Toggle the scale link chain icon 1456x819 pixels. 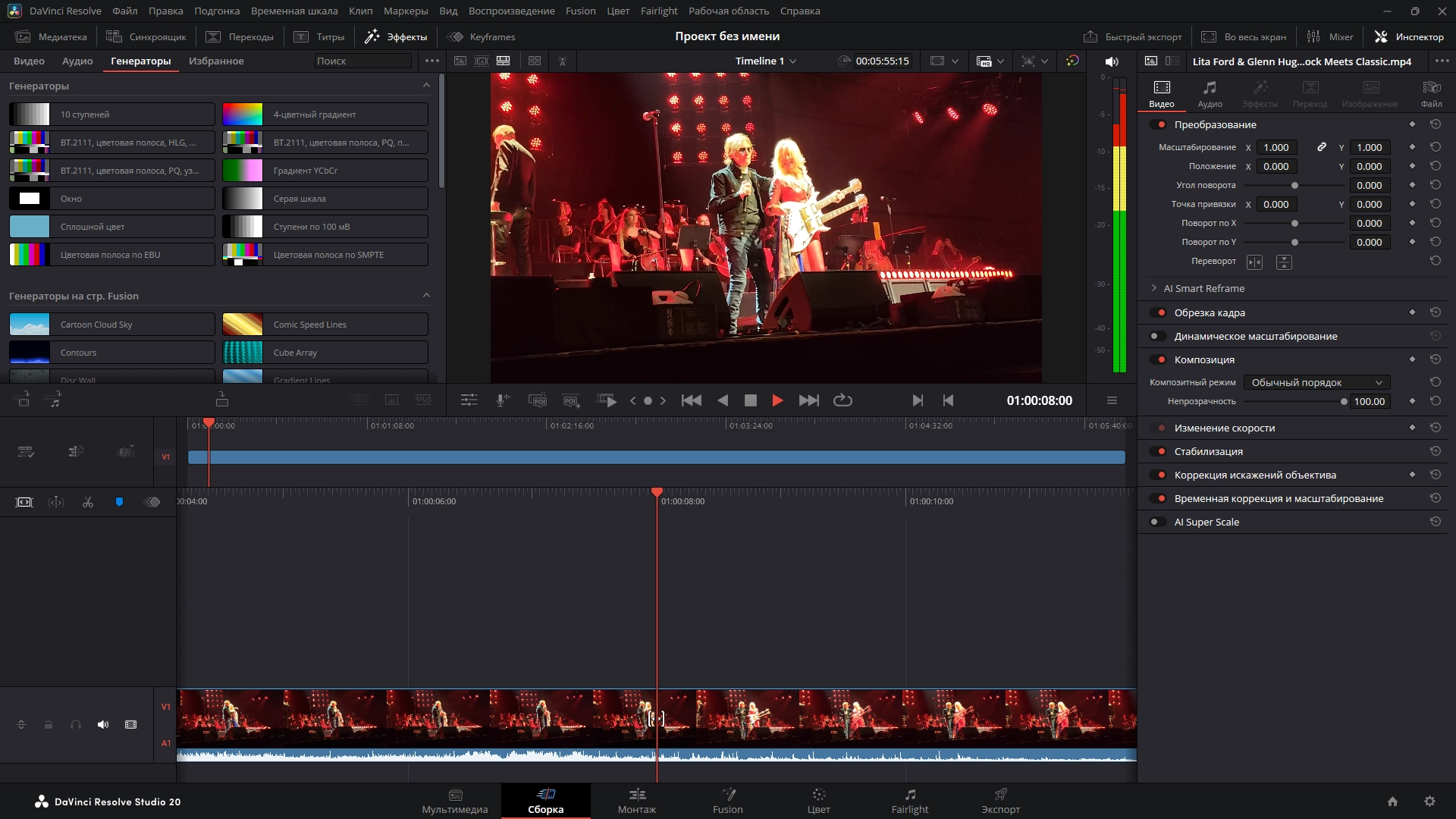pyautogui.click(x=1321, y=147)
